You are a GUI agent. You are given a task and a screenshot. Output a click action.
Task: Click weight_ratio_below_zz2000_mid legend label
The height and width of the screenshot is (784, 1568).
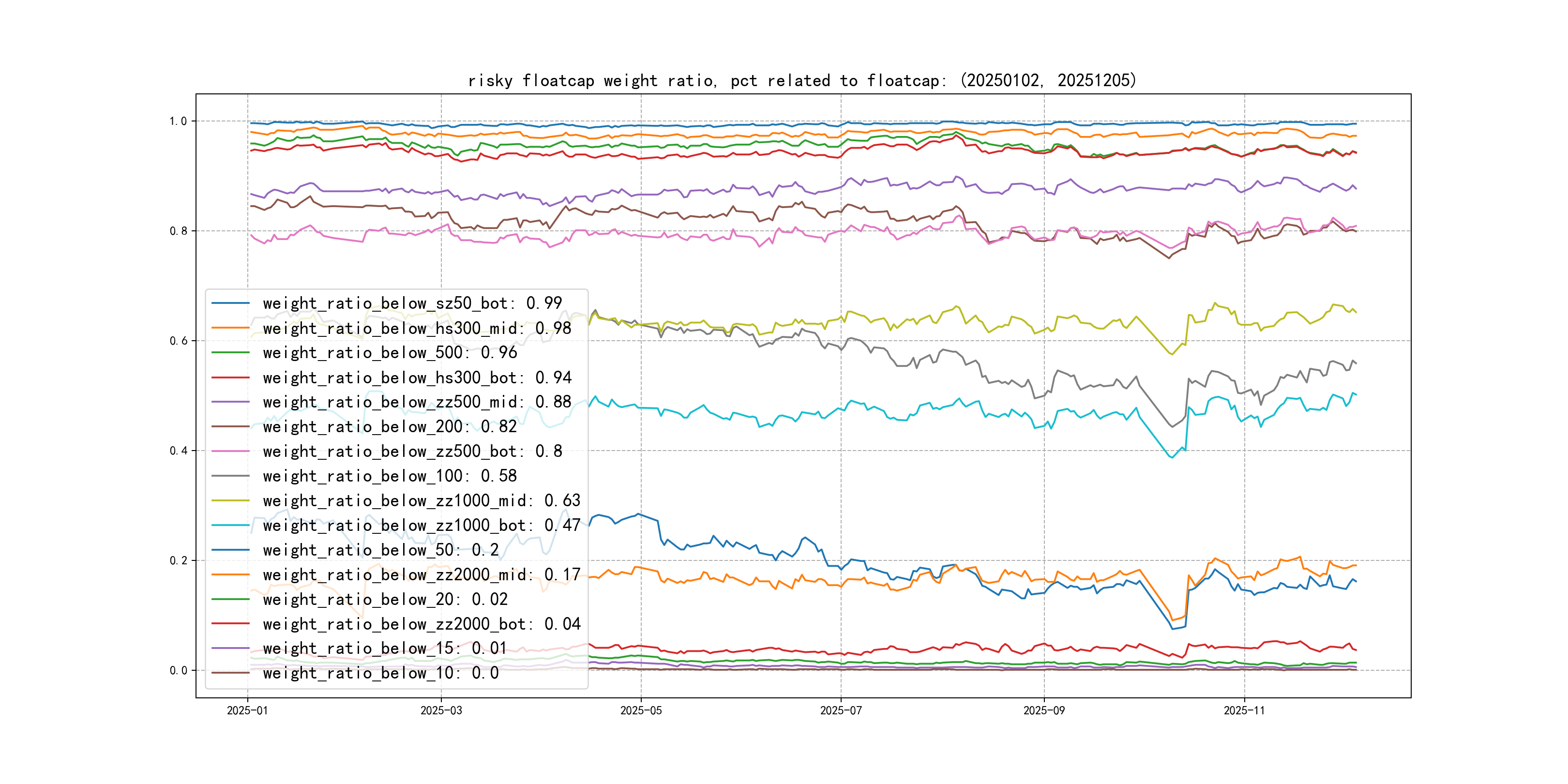point(421,574)
